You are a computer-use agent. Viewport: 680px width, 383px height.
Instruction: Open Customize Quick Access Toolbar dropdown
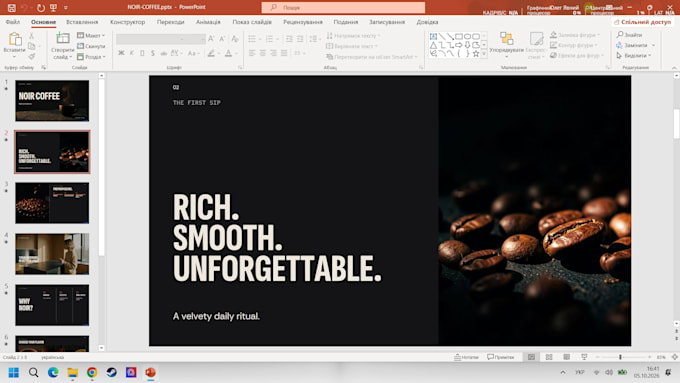point(66,7)
